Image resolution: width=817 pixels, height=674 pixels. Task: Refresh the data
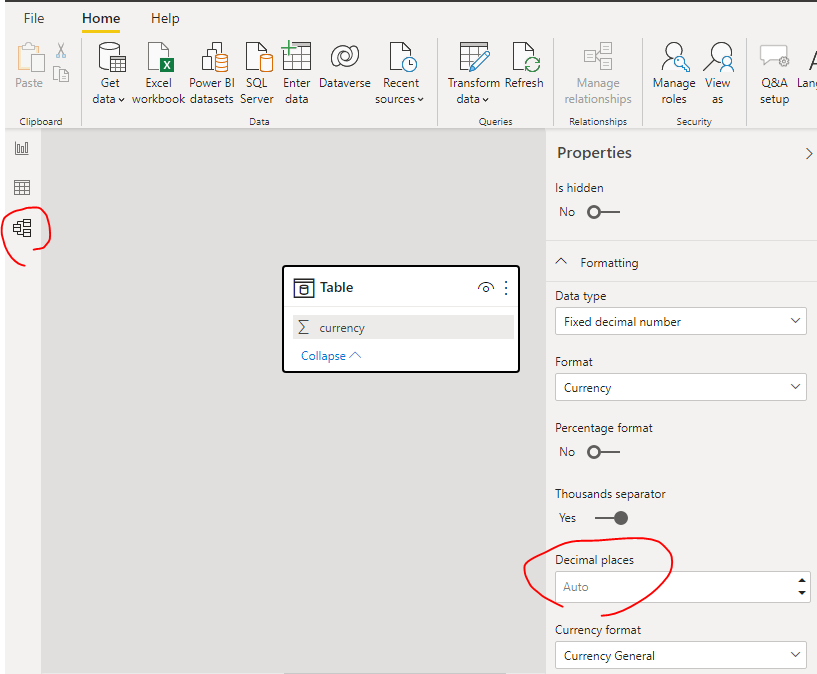coord(524,65)
